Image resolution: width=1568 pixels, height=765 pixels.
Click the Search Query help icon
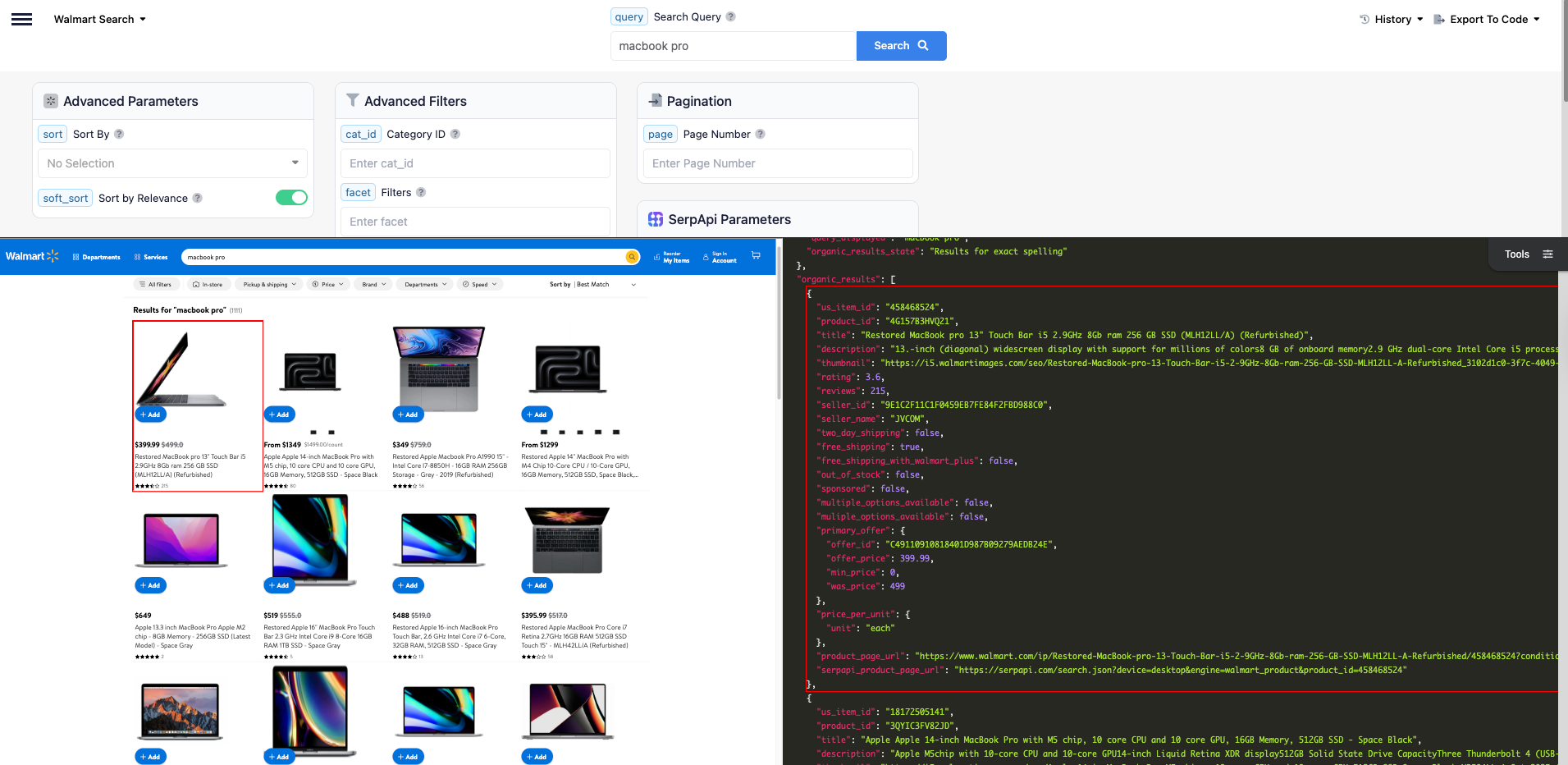tap(731, 16)
